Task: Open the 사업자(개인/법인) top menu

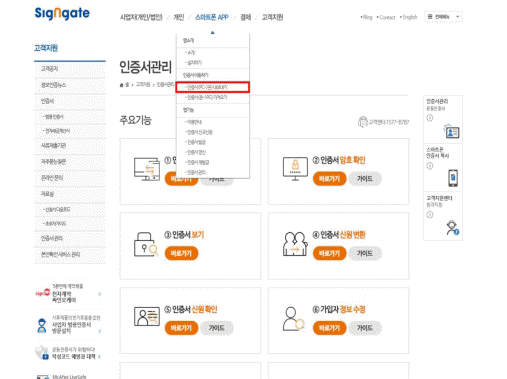Action: [x=141, y=17]
